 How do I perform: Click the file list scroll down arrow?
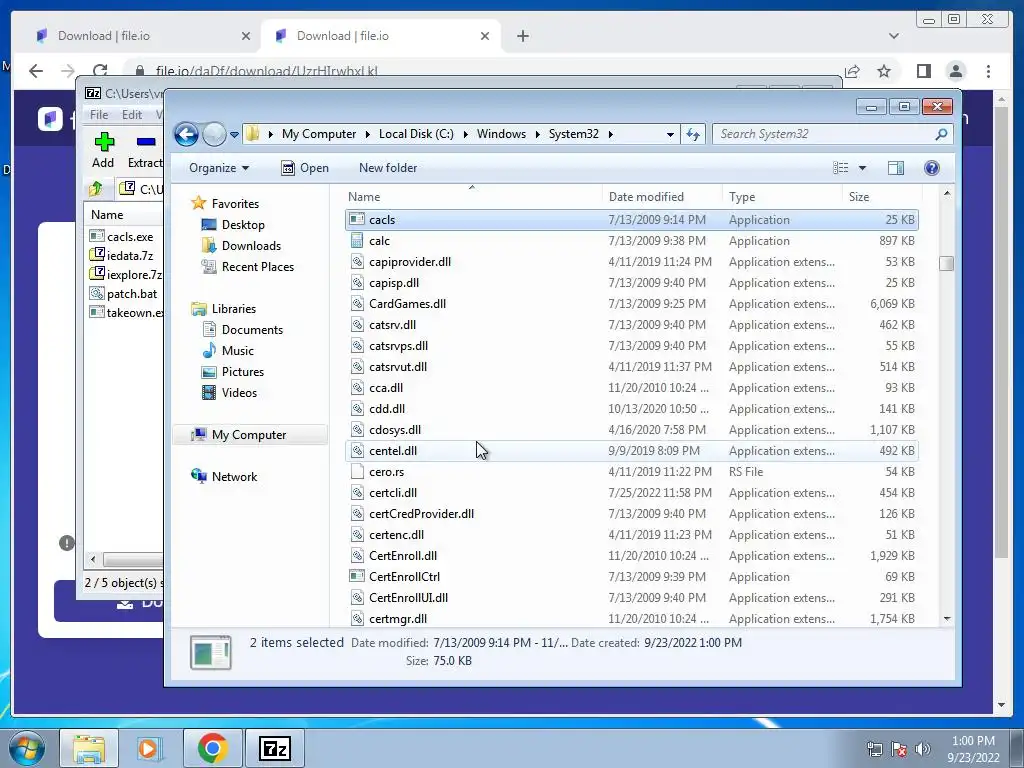pos(947,618)
